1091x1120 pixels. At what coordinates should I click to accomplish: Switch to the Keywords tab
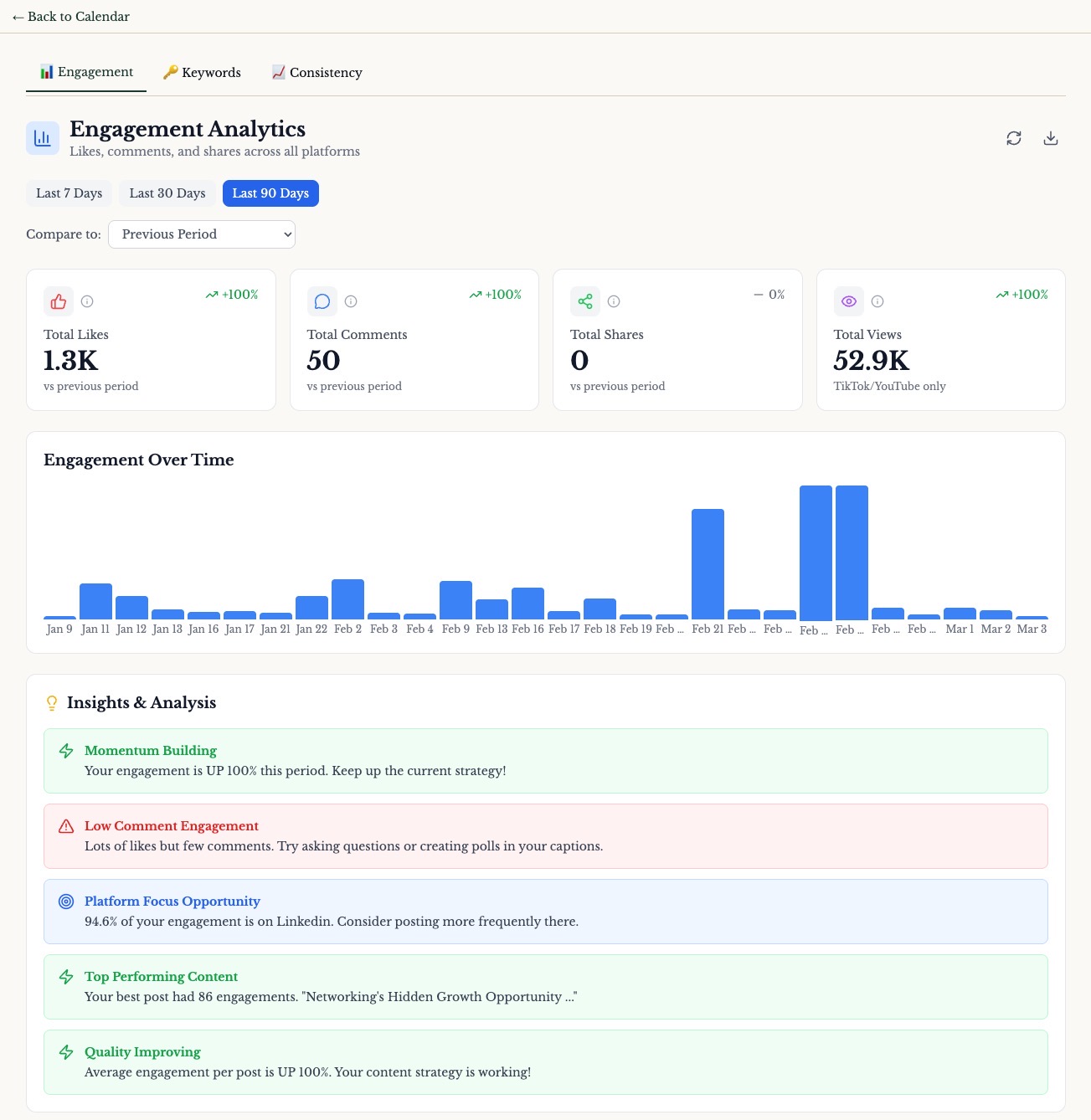click(x=201, y=72)
